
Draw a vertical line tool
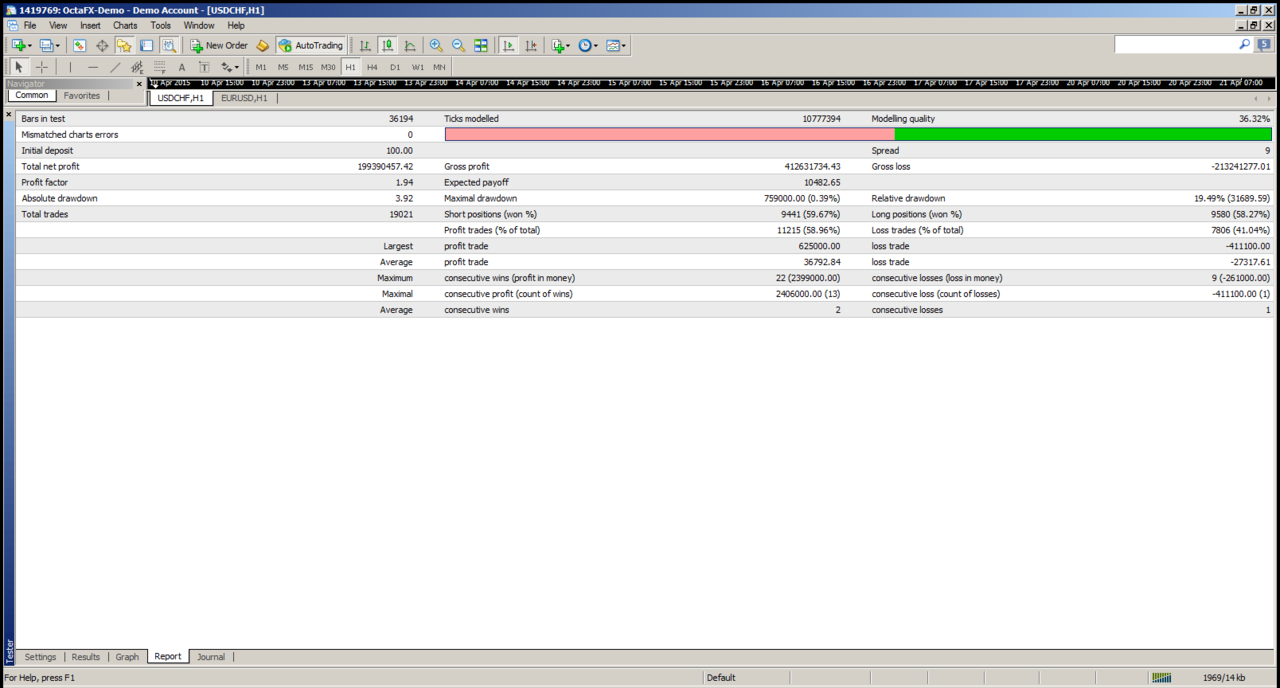pyautogui.click(x=70, y=67)
